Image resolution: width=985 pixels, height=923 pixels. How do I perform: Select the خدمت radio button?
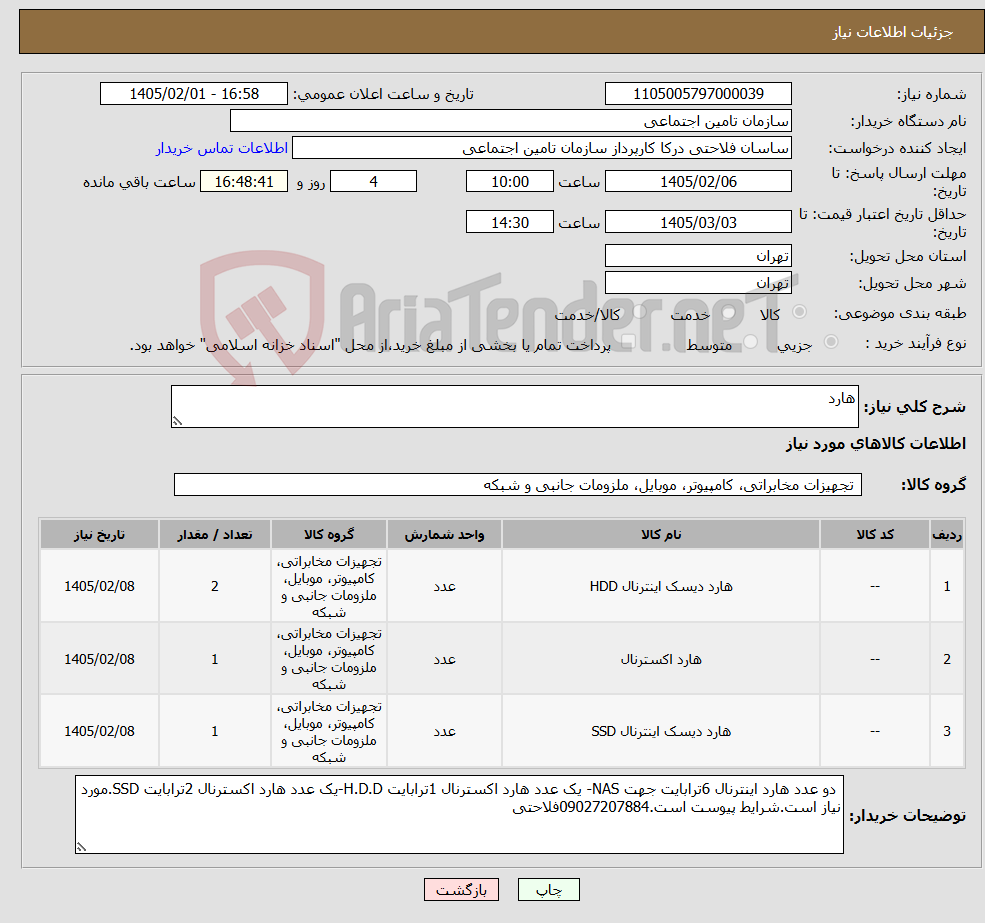click(729, 312)
